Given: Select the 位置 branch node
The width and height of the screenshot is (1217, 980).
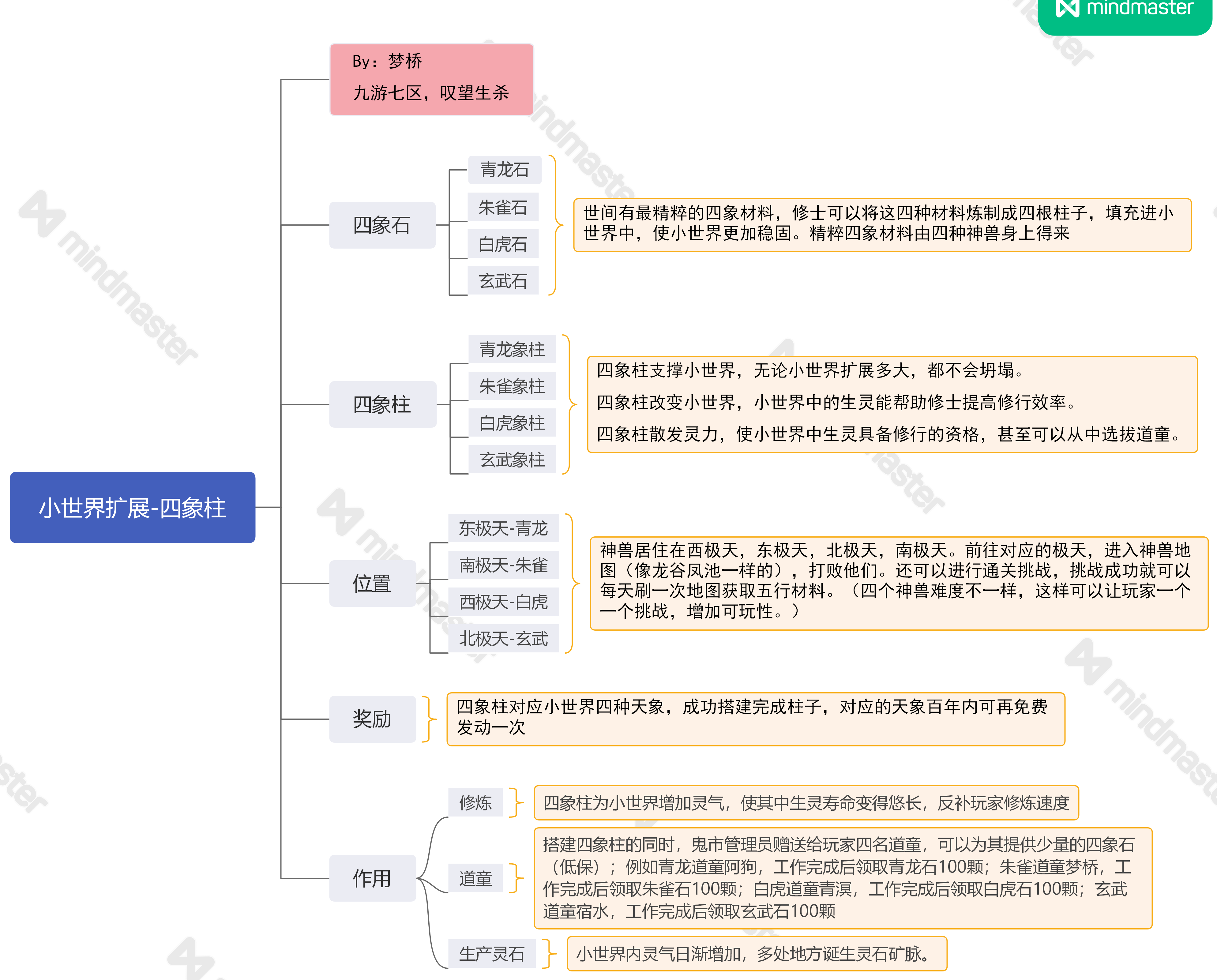Looking at the screenshot, I should (x=372, y=583).
